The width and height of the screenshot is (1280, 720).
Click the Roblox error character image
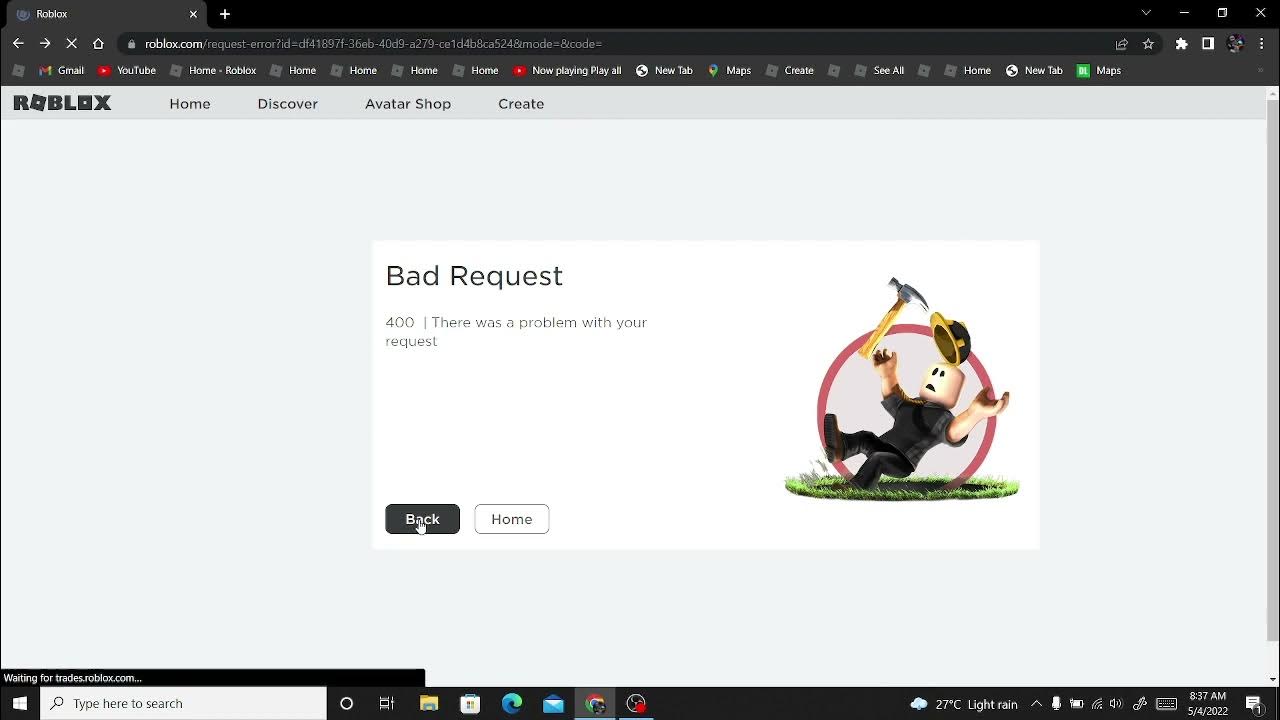coord(902,389)
